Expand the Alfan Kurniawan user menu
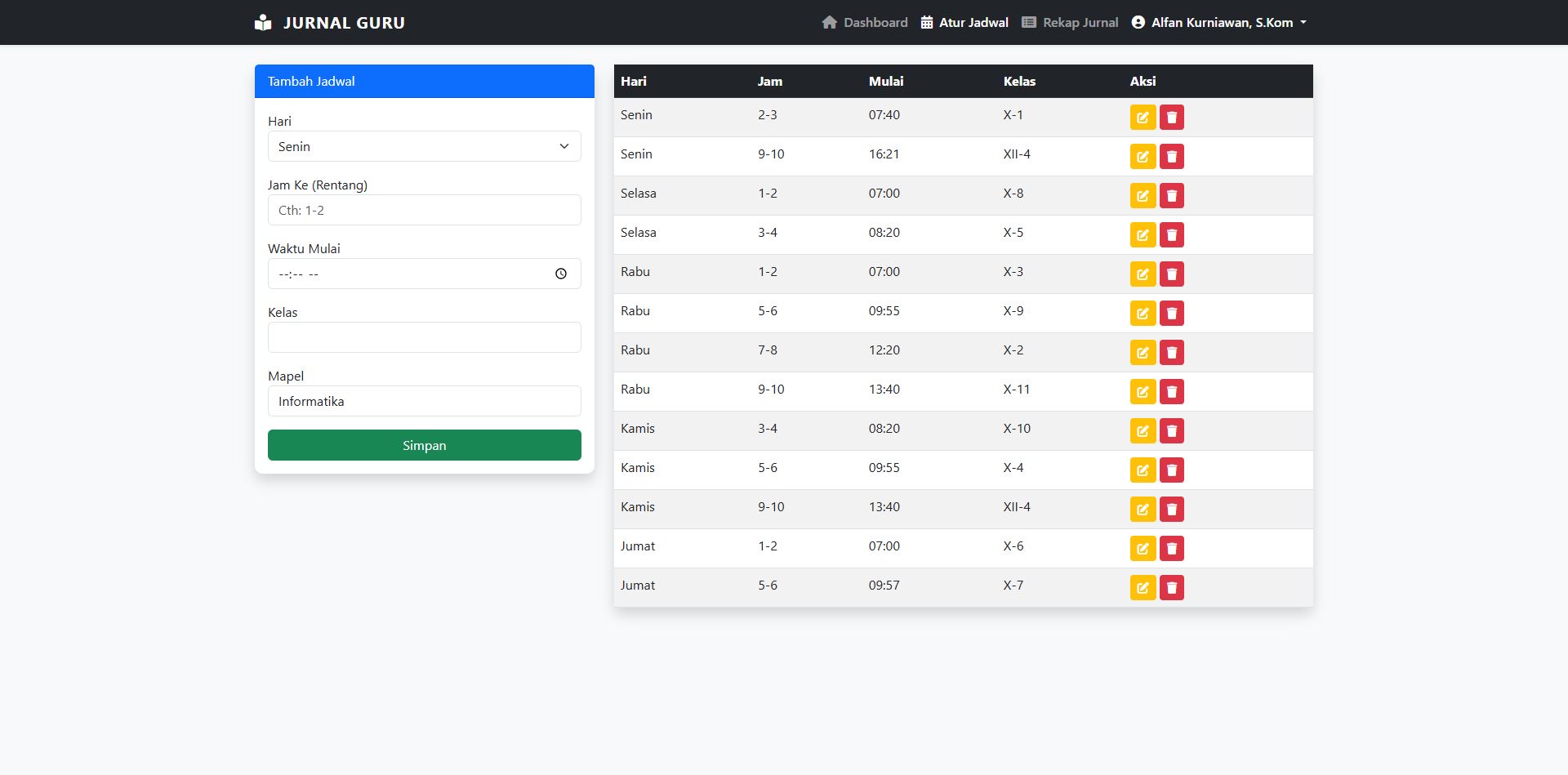This screenshot has height=775, width=1568. click(1220, 23)
